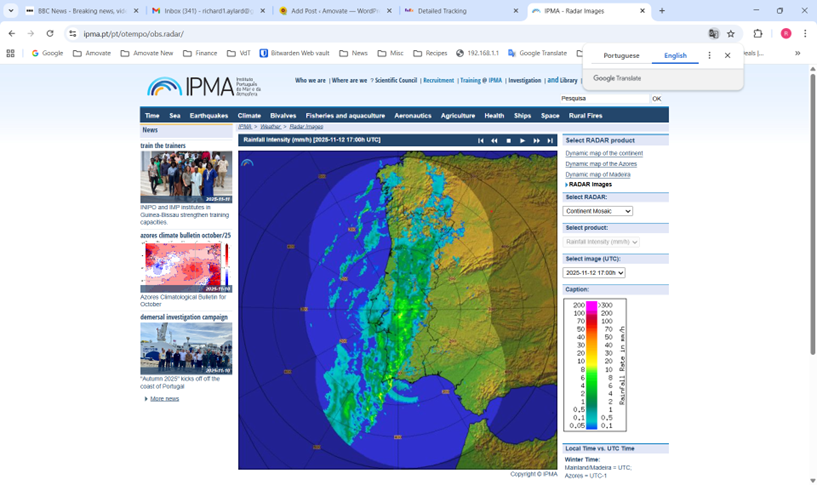Stop the radar animation playback
This screenshot has height=485, width=817.
tap(508, 141)
